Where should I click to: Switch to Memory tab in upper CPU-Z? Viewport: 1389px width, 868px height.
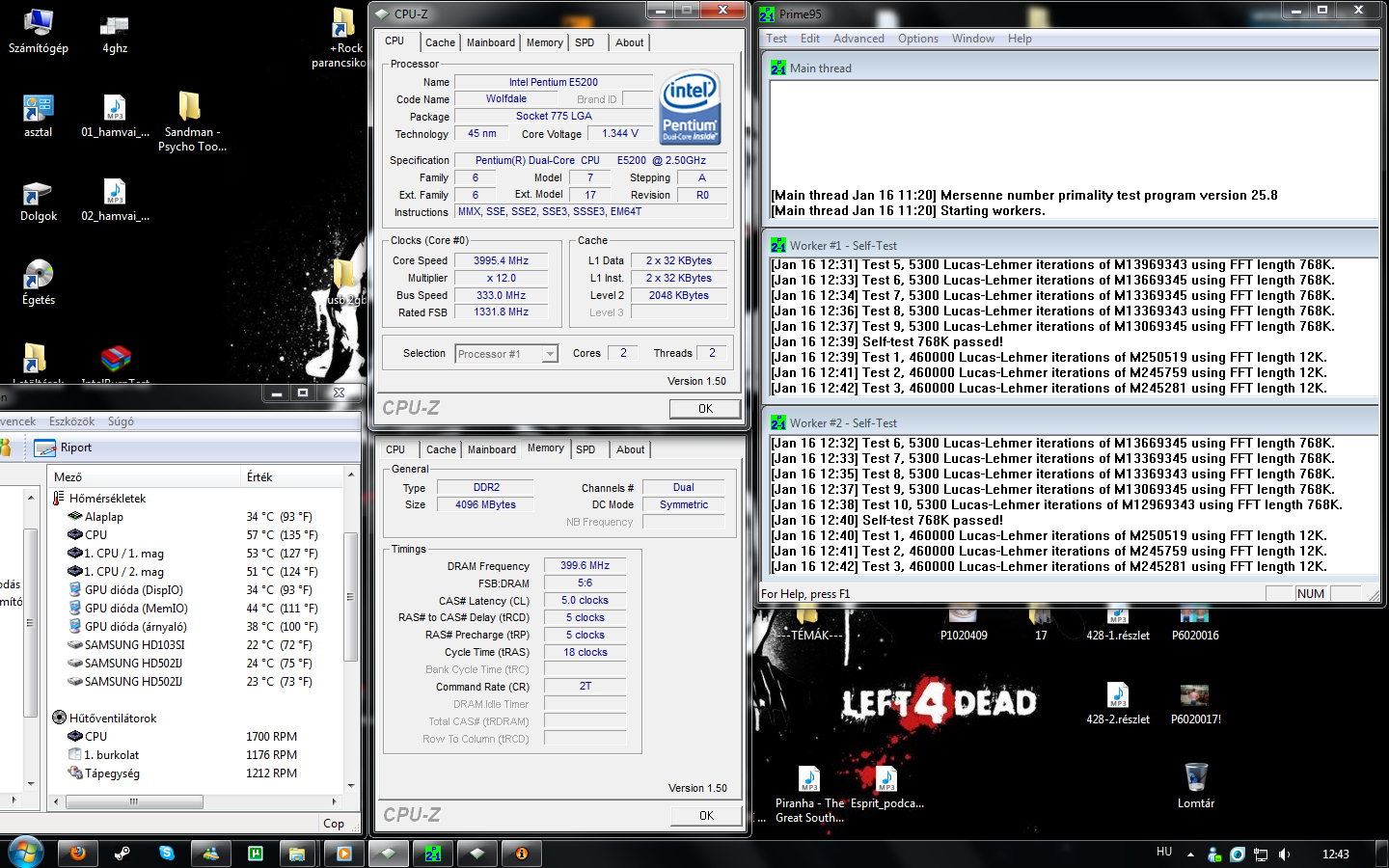click(544, 42)
